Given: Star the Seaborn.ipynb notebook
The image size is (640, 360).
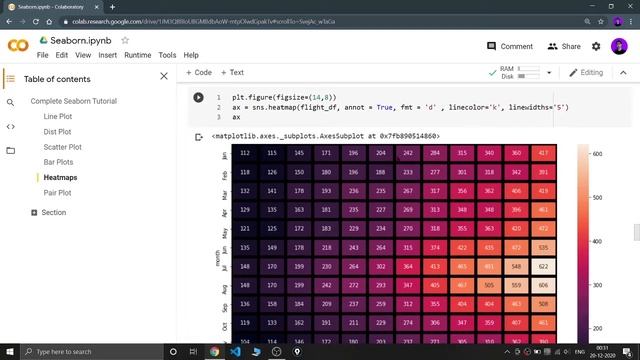Looking at the screenshot, I should (x=125, y=40).
